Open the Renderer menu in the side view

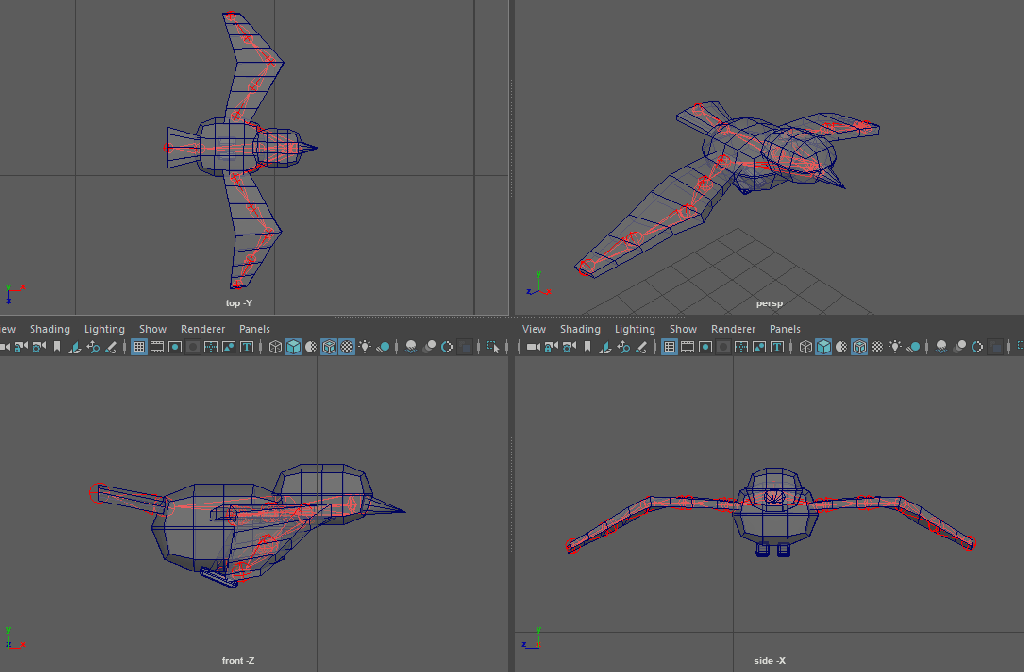pyautogui.click(x=733, y=329)
